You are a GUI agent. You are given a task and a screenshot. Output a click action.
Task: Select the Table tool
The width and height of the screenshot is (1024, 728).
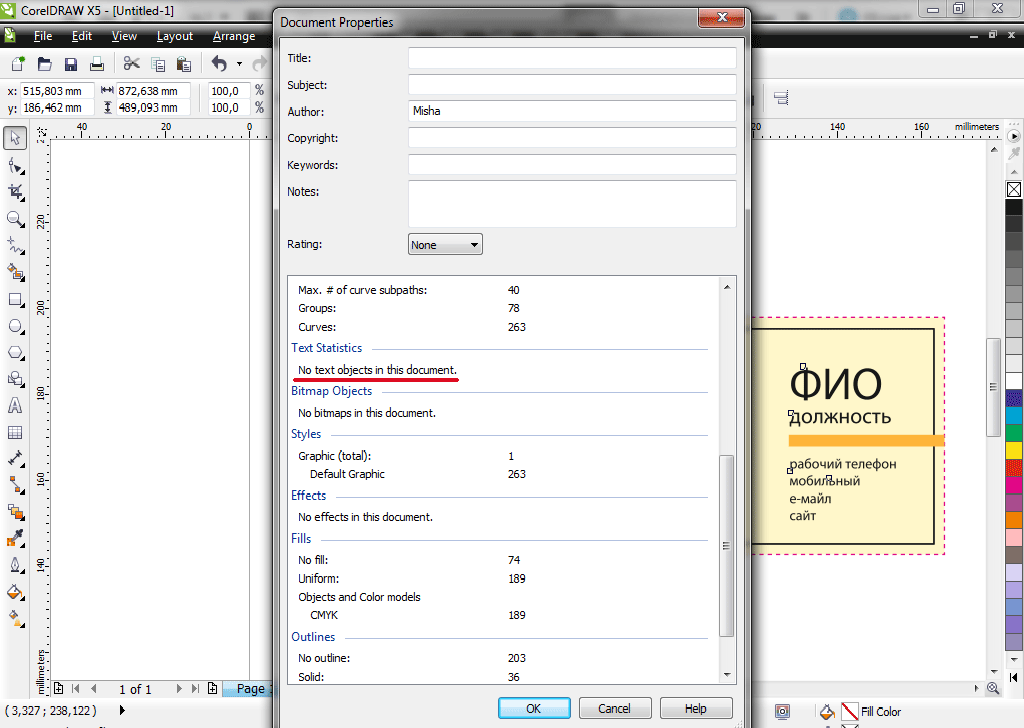pyautogui.click(x=15, y=433)
